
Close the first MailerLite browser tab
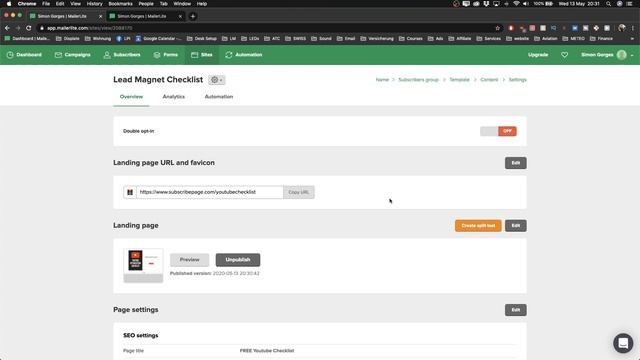pyautogui.click(x=100, y=16)
